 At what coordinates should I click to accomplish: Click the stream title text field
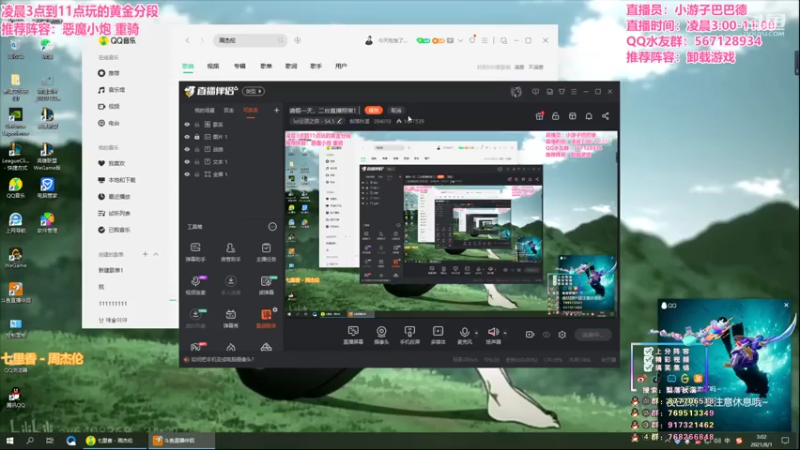pyautogui.click(x=322, y=110)
